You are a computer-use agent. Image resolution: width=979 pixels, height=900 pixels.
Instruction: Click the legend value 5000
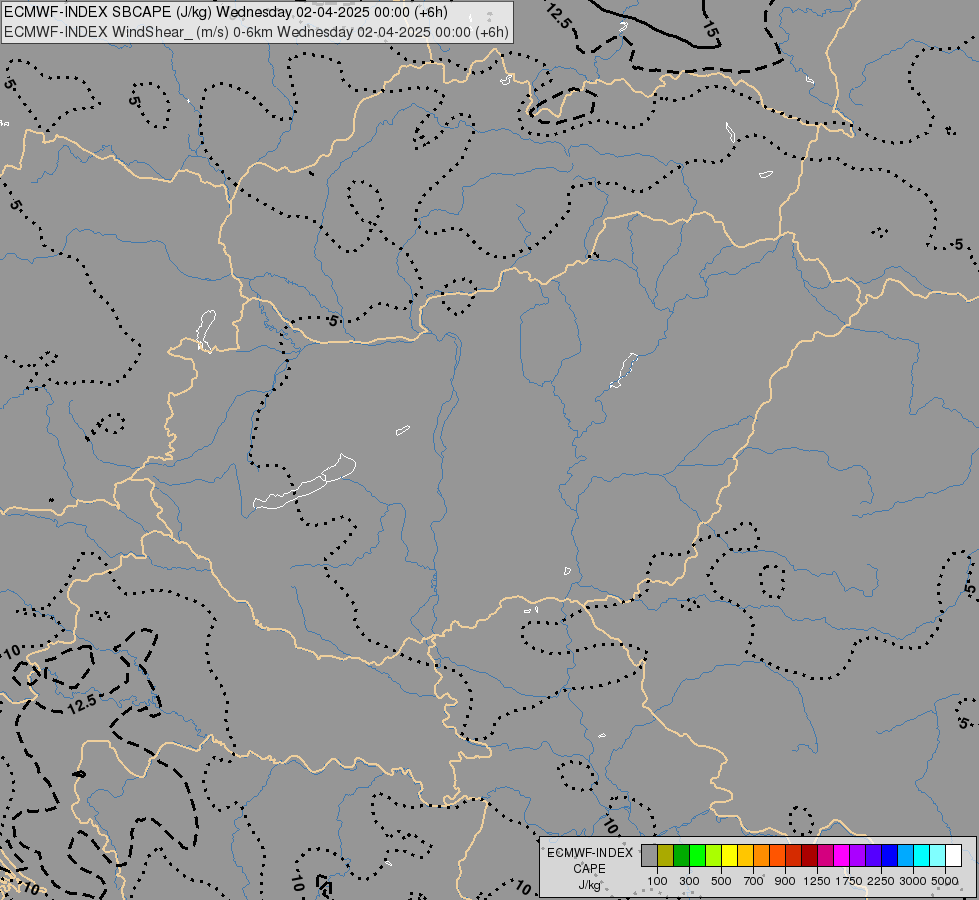(x=945, y=881)
